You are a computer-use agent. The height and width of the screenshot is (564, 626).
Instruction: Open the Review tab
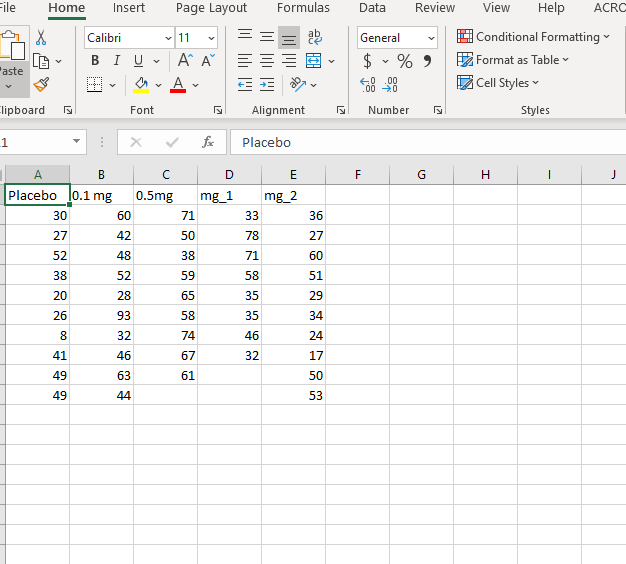click(x=435, y=8)
